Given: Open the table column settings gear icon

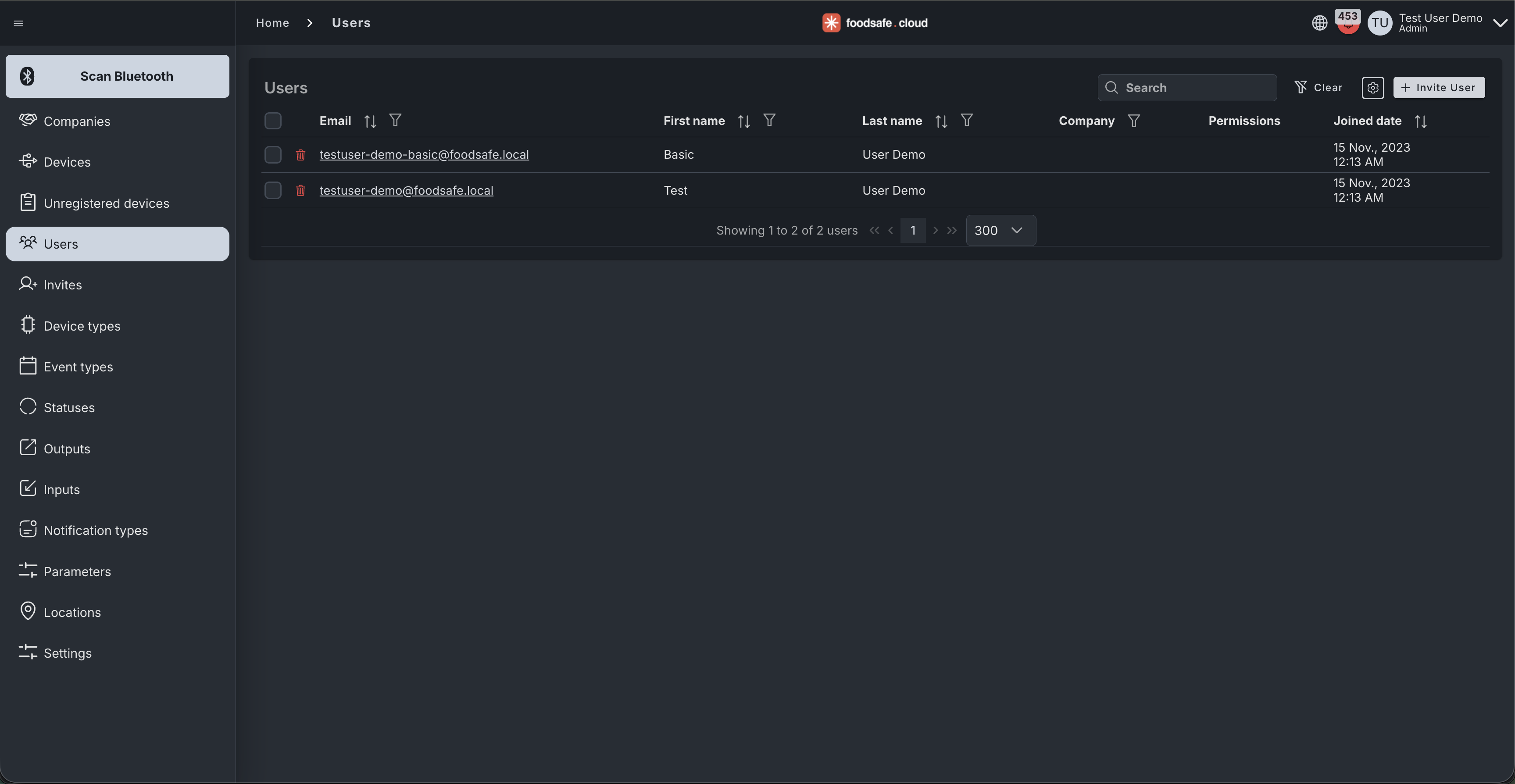Looking at the screenshot, I should pos(1373,87).
